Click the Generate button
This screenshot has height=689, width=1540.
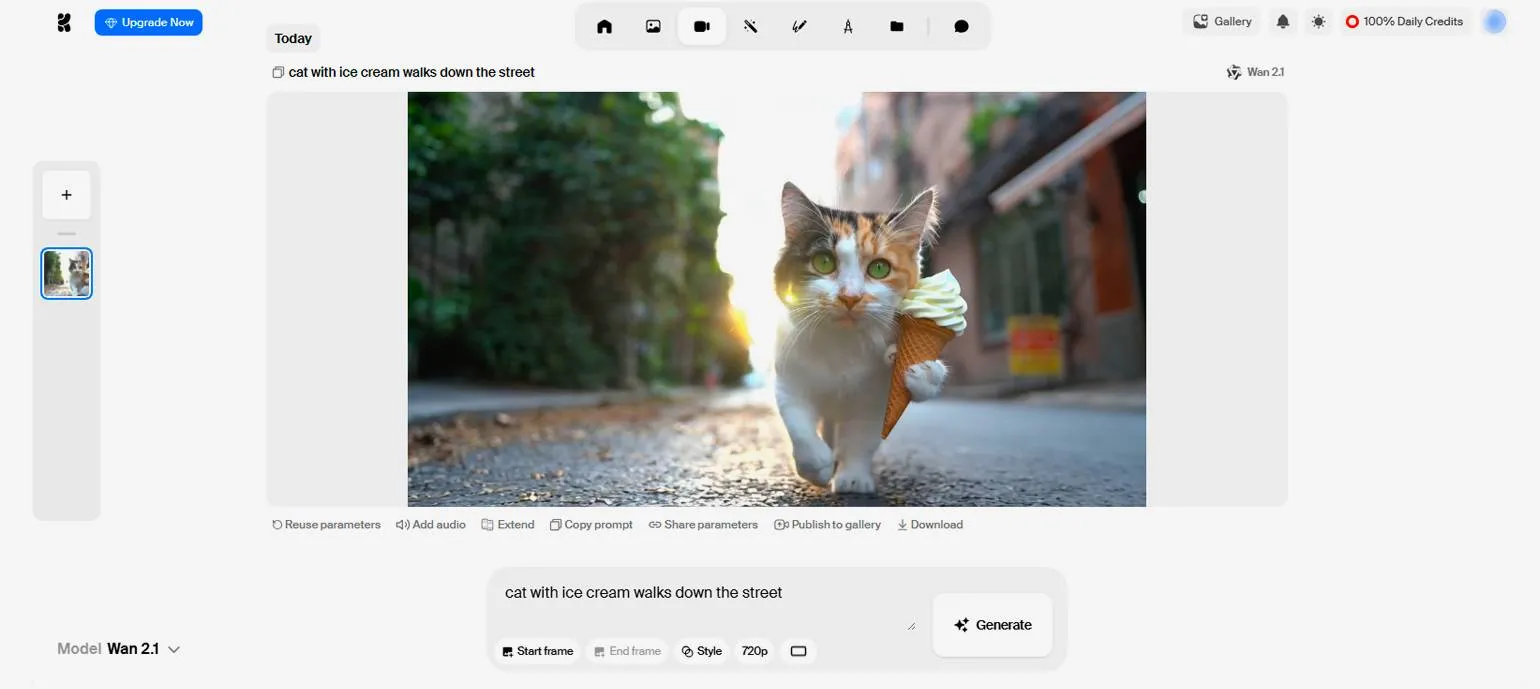point(992,625)
